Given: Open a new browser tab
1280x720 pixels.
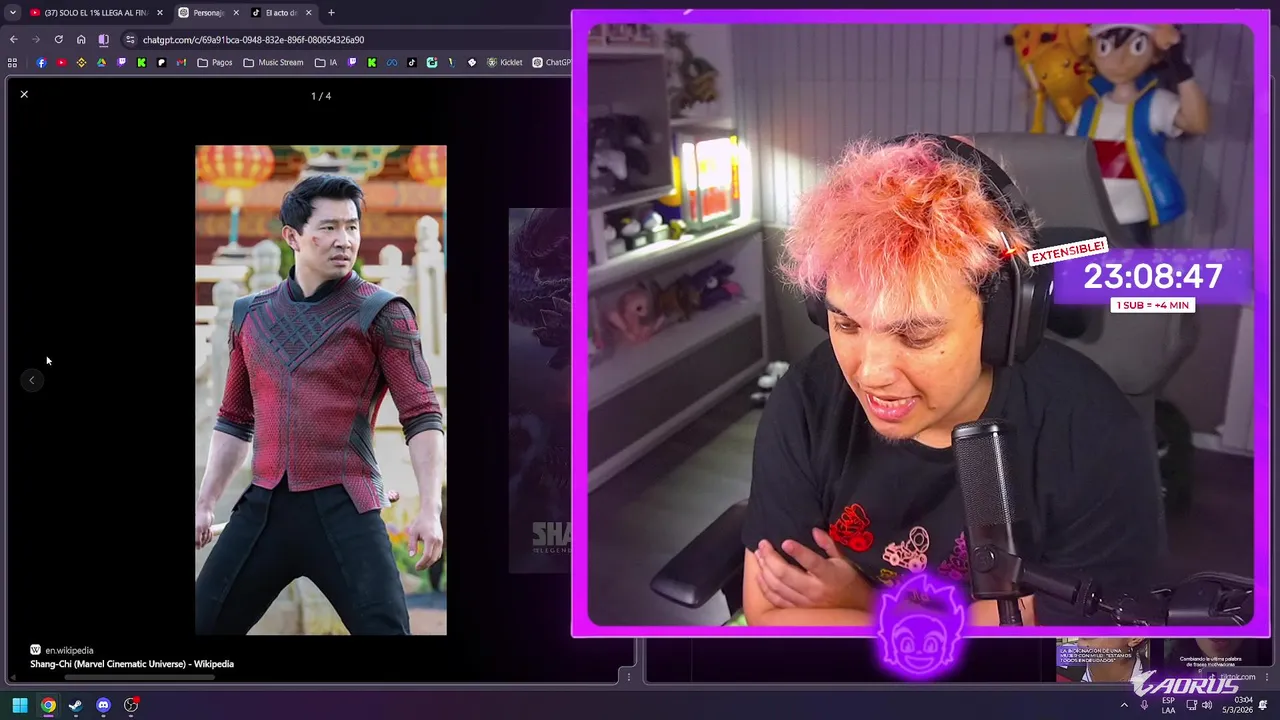Looking at the screenshot, I should pos(331,13).
